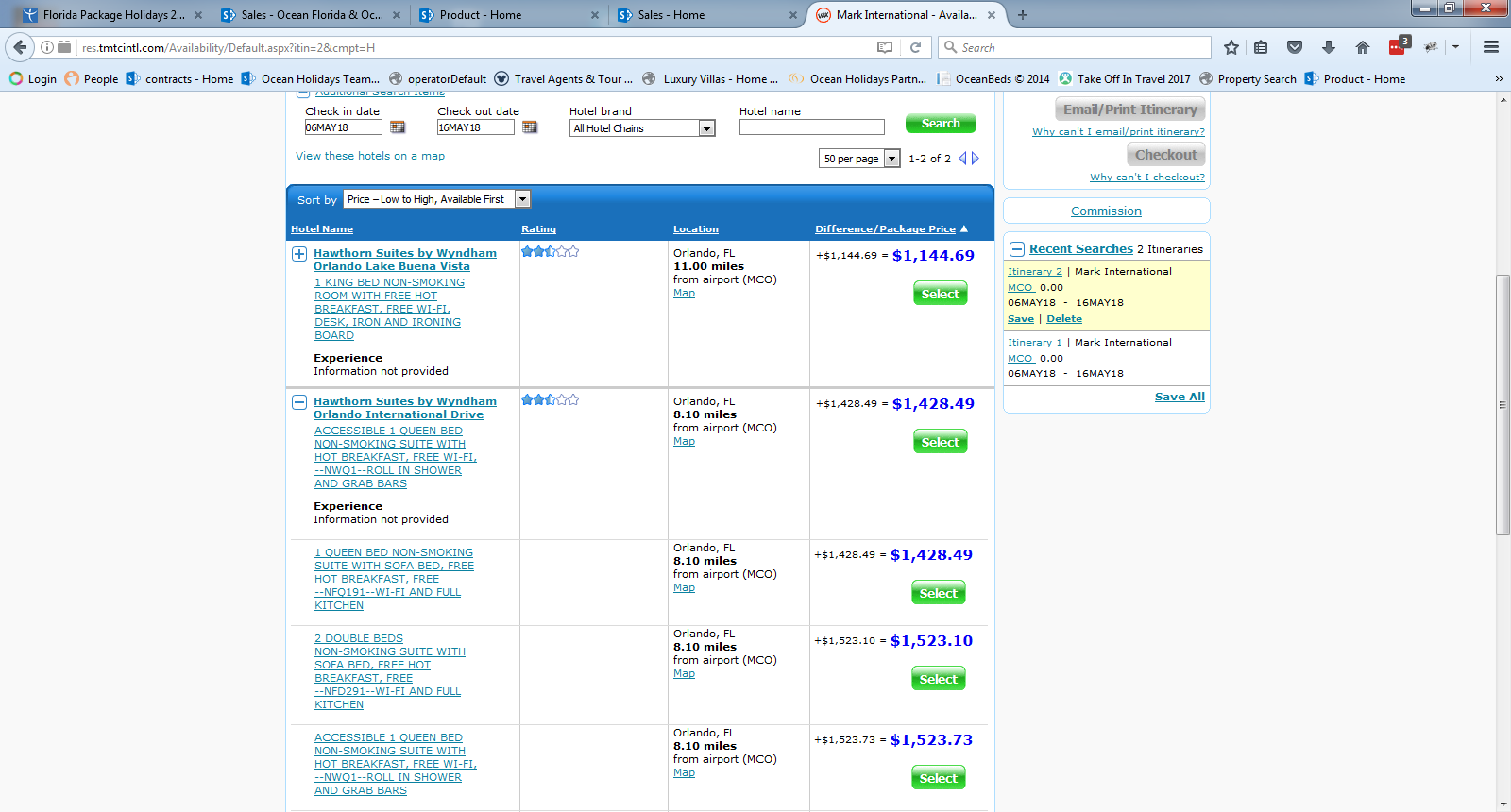Expand Hawthorn Suites Orlando Lake Buena Vista row

(299, 254)
